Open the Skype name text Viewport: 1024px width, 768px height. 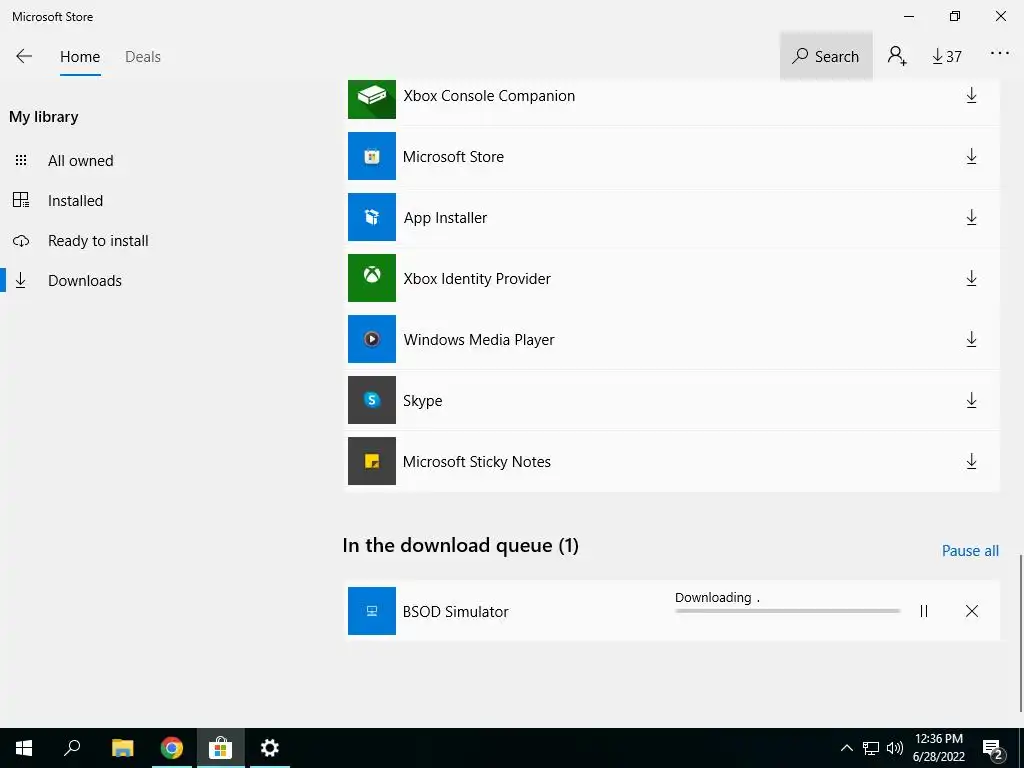[423, 401]
